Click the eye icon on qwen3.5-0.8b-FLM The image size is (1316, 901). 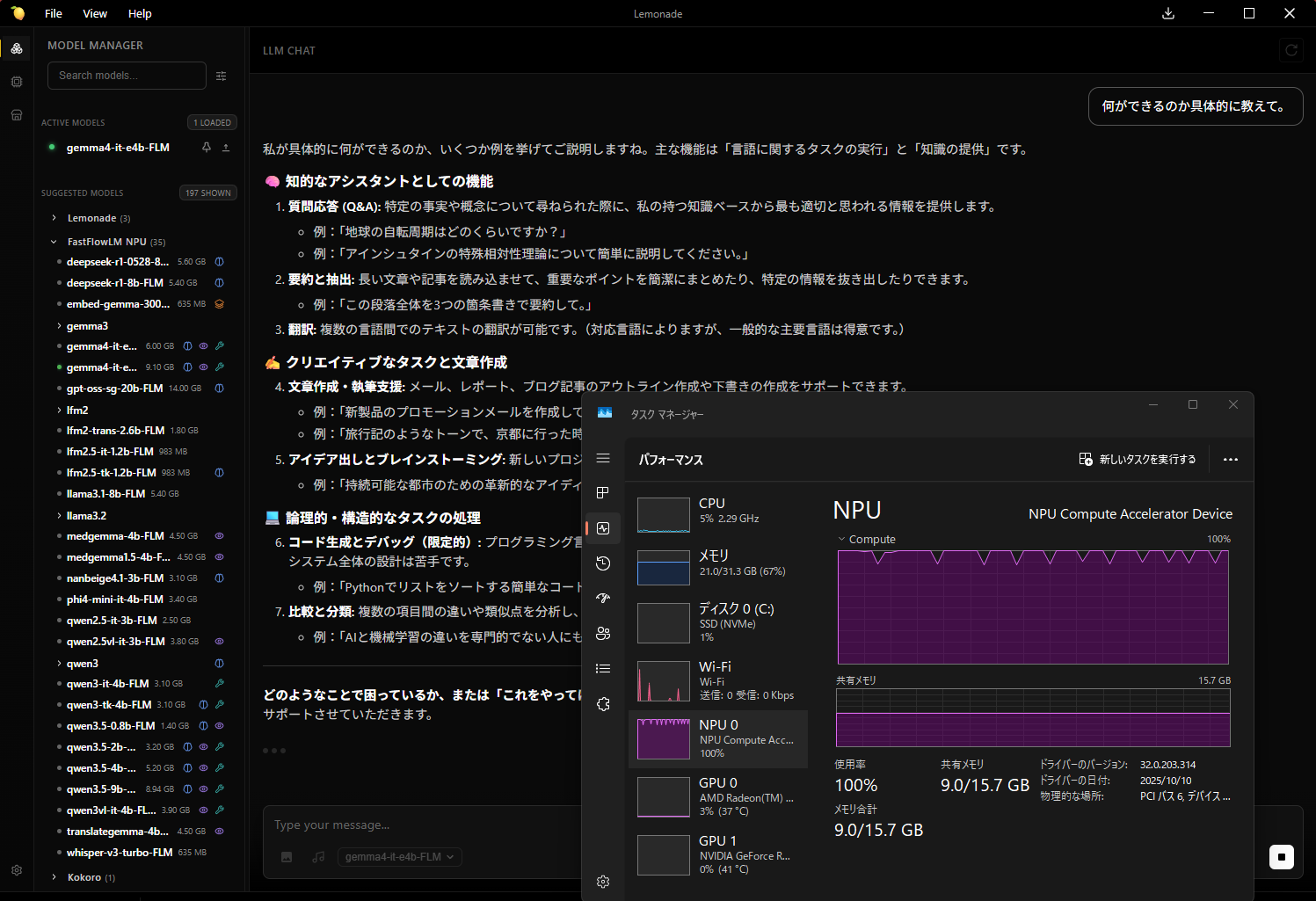(220, 726)
